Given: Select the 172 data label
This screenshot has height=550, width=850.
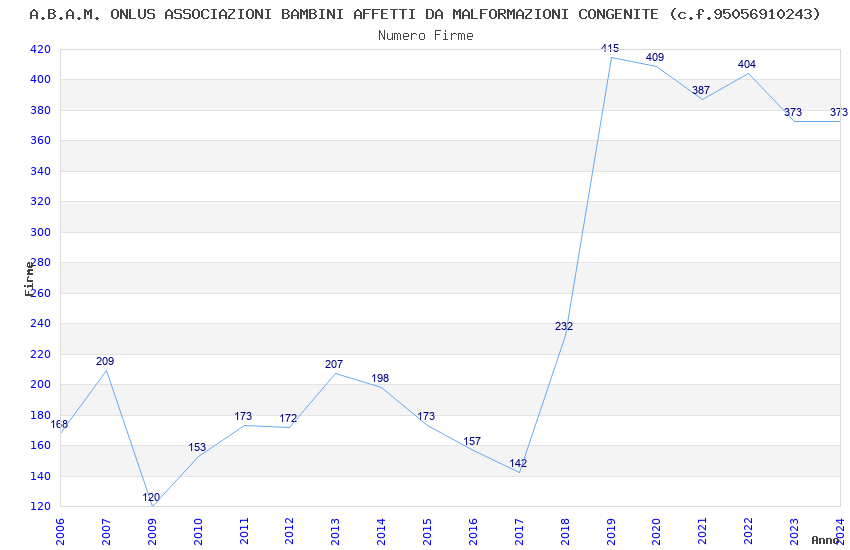Looking at the screenshot, I should [x=288, y=418].
